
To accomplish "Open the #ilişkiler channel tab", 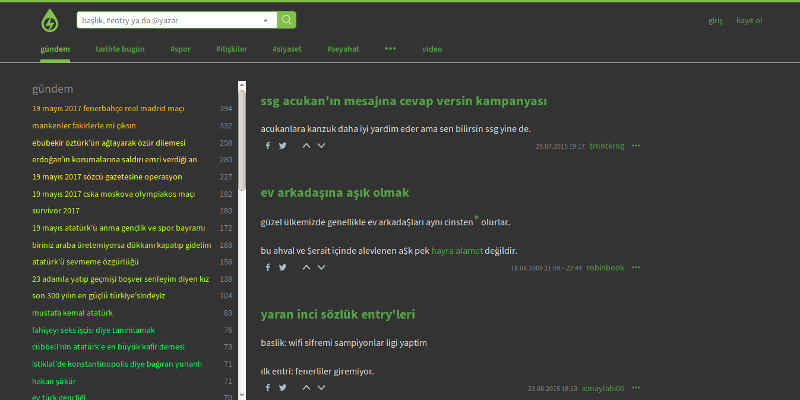I will point(232,49).
